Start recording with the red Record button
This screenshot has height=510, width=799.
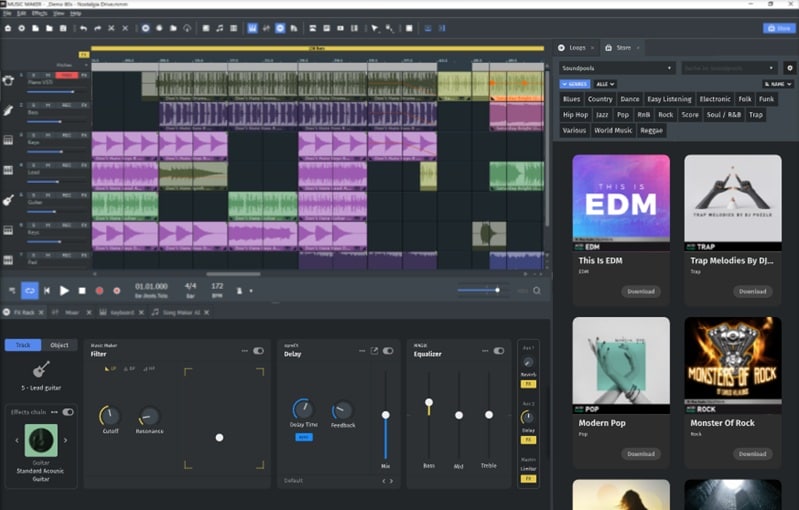click(x=99, y=291)
